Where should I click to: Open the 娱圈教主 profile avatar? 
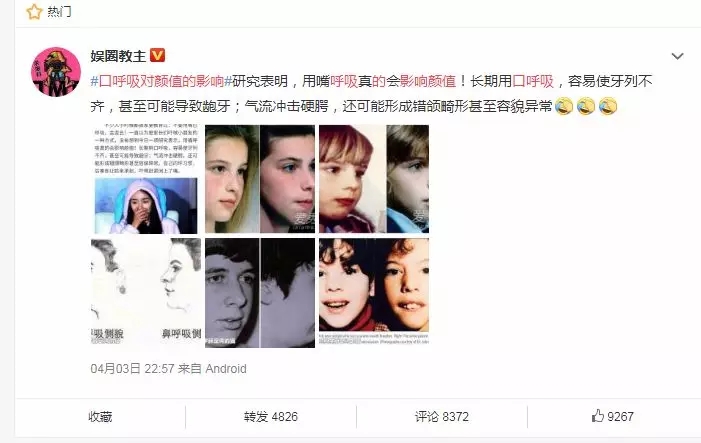click(x=56, y=72)
